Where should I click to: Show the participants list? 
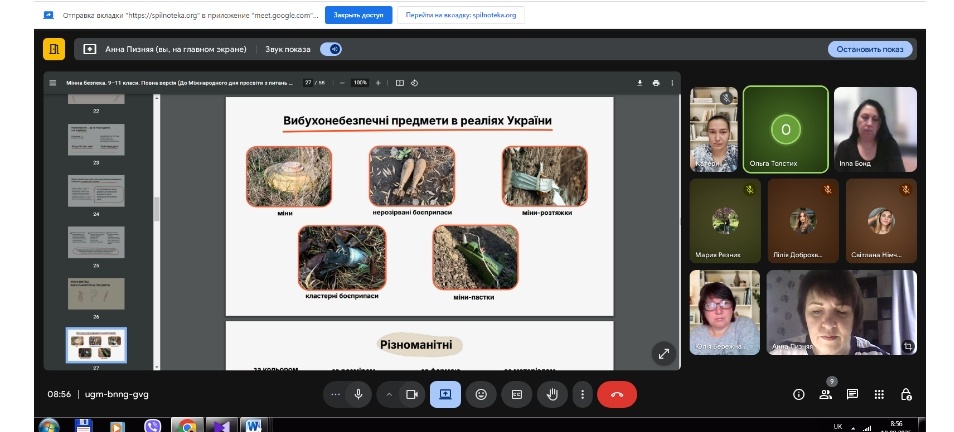[825, 394]
